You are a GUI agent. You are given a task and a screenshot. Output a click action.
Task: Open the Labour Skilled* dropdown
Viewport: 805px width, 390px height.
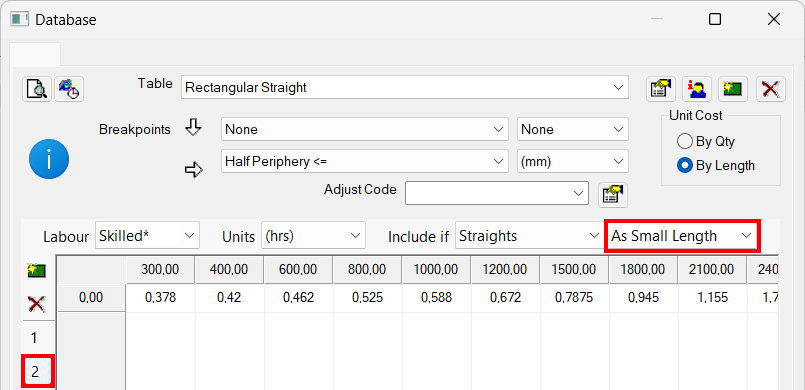[147, 236]
